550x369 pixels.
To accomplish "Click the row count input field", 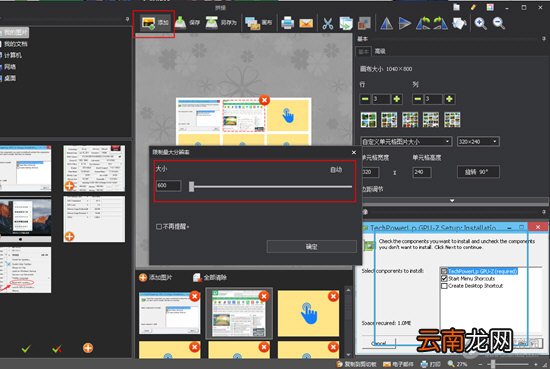I will click(x=381, y=99).
